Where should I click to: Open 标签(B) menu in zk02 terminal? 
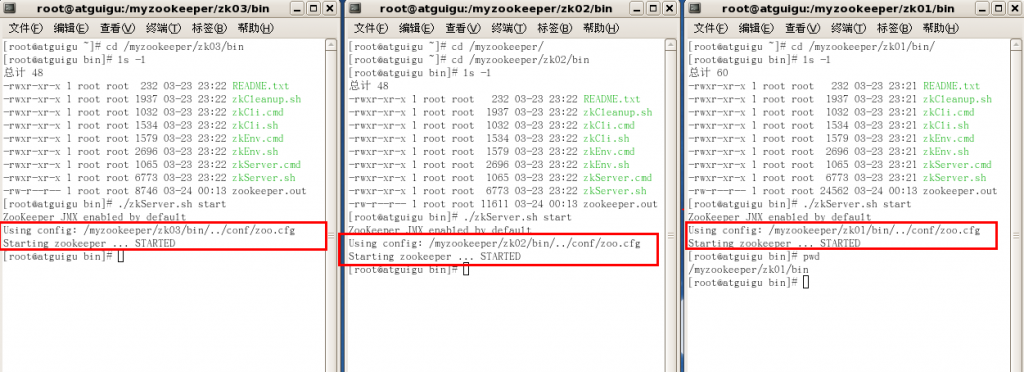point(554,29)
